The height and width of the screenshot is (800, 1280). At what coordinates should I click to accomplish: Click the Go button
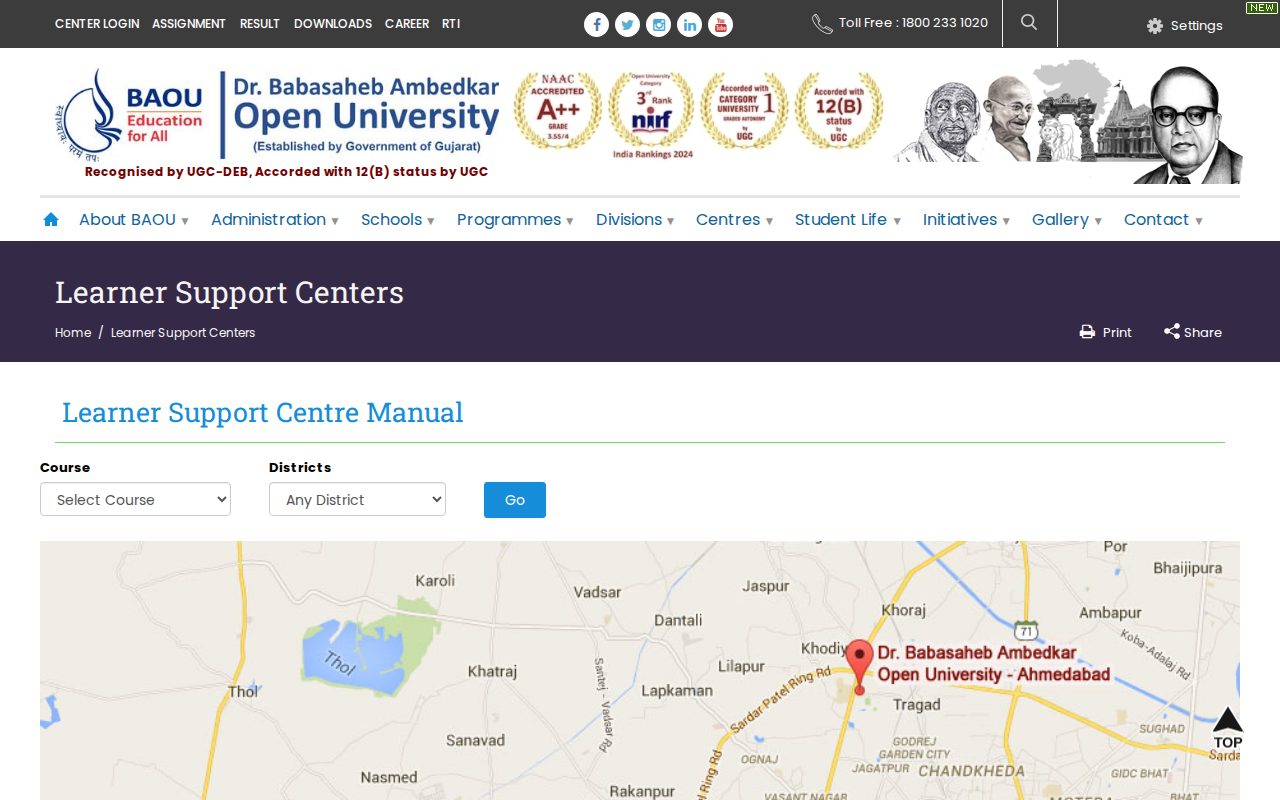pyautogui.click(x=515, y=500)
